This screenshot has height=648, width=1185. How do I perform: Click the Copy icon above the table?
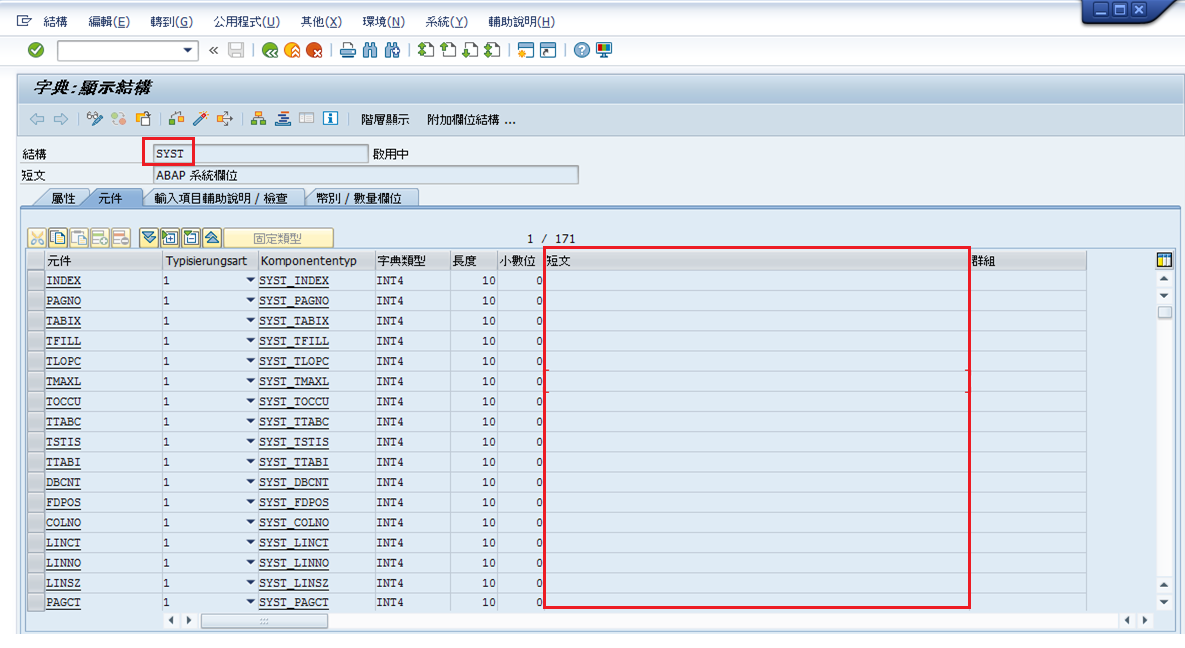(58, 238)
